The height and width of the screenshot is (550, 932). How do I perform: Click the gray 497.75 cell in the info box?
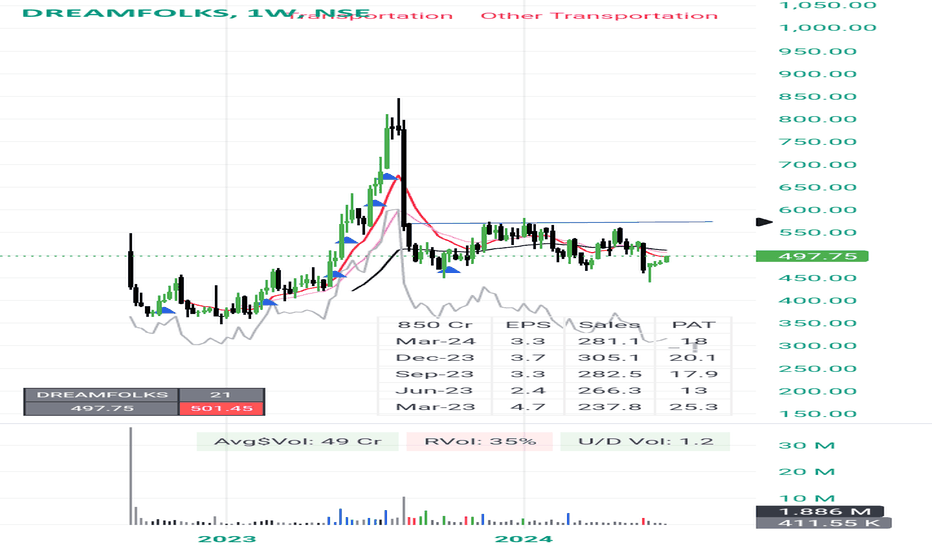(x=101, y=408)
